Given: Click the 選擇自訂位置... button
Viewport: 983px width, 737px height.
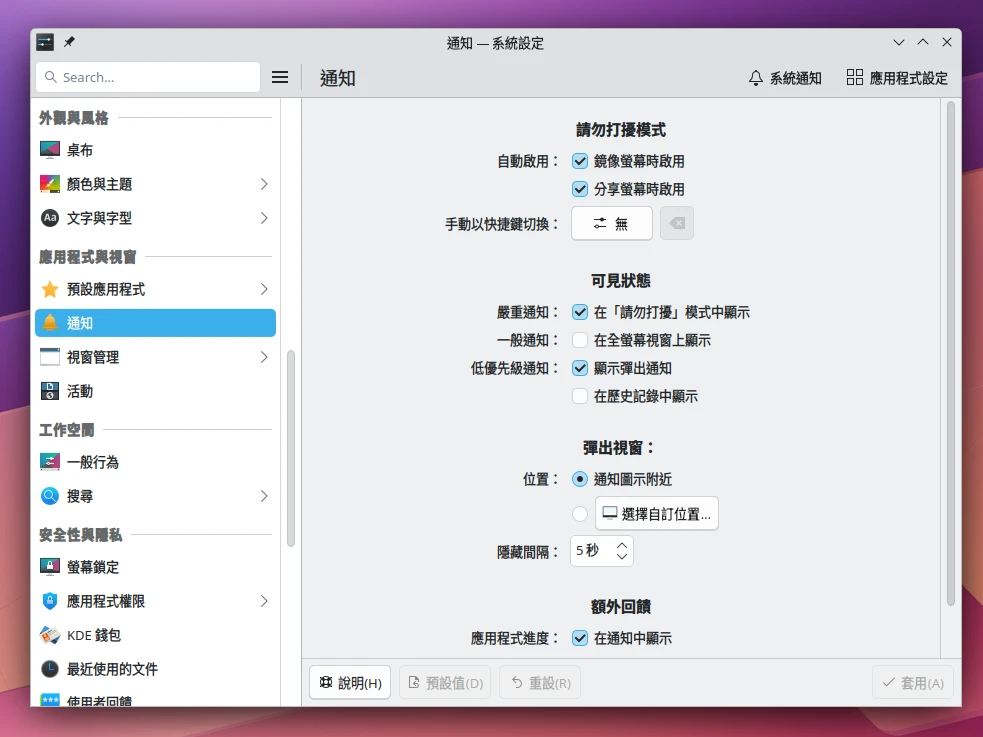Looking at the screenshot, I should [x=657, y=514].
